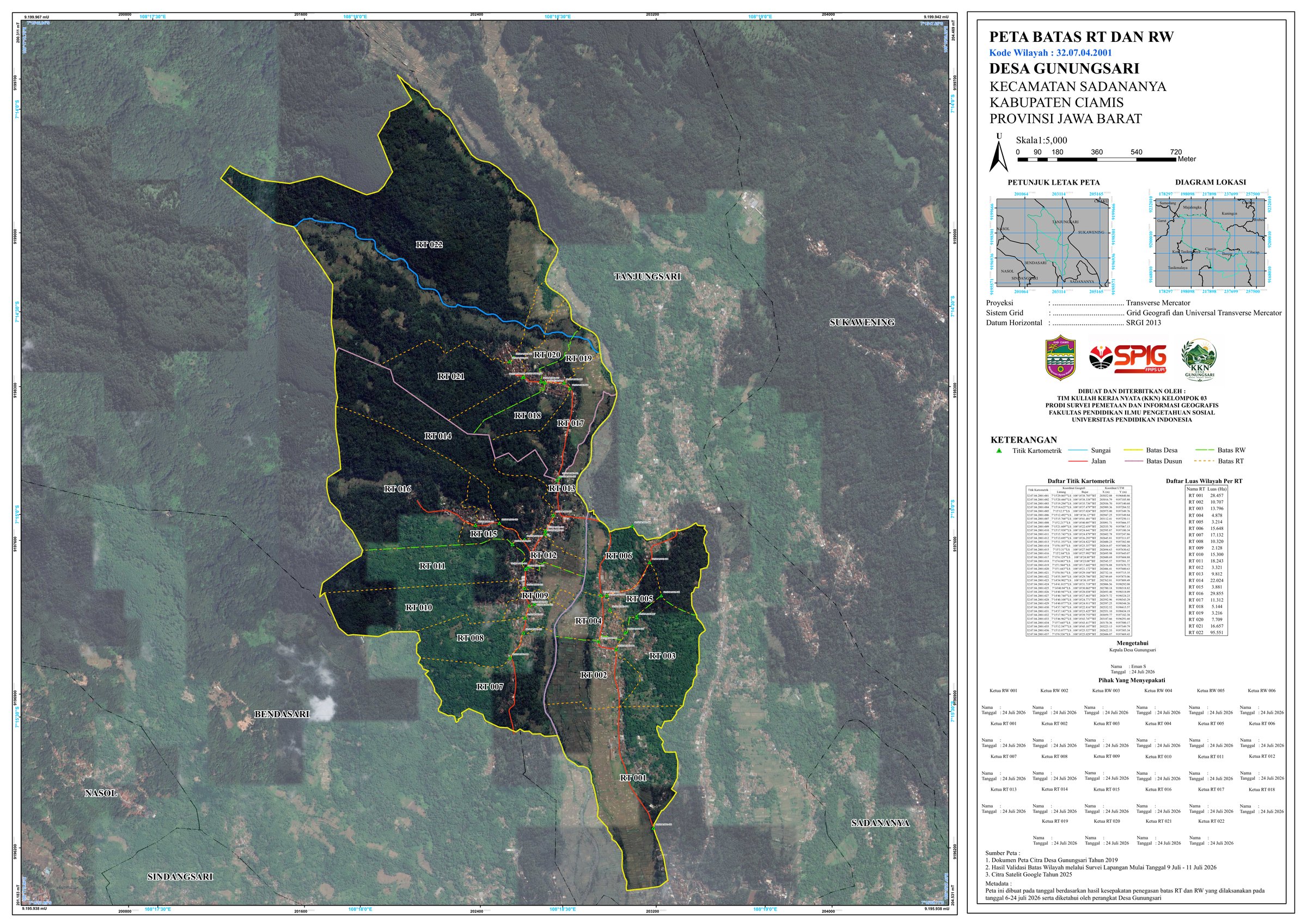Select the RT 011 map label
Screen dimensions: 1307x924
point(432,566)
